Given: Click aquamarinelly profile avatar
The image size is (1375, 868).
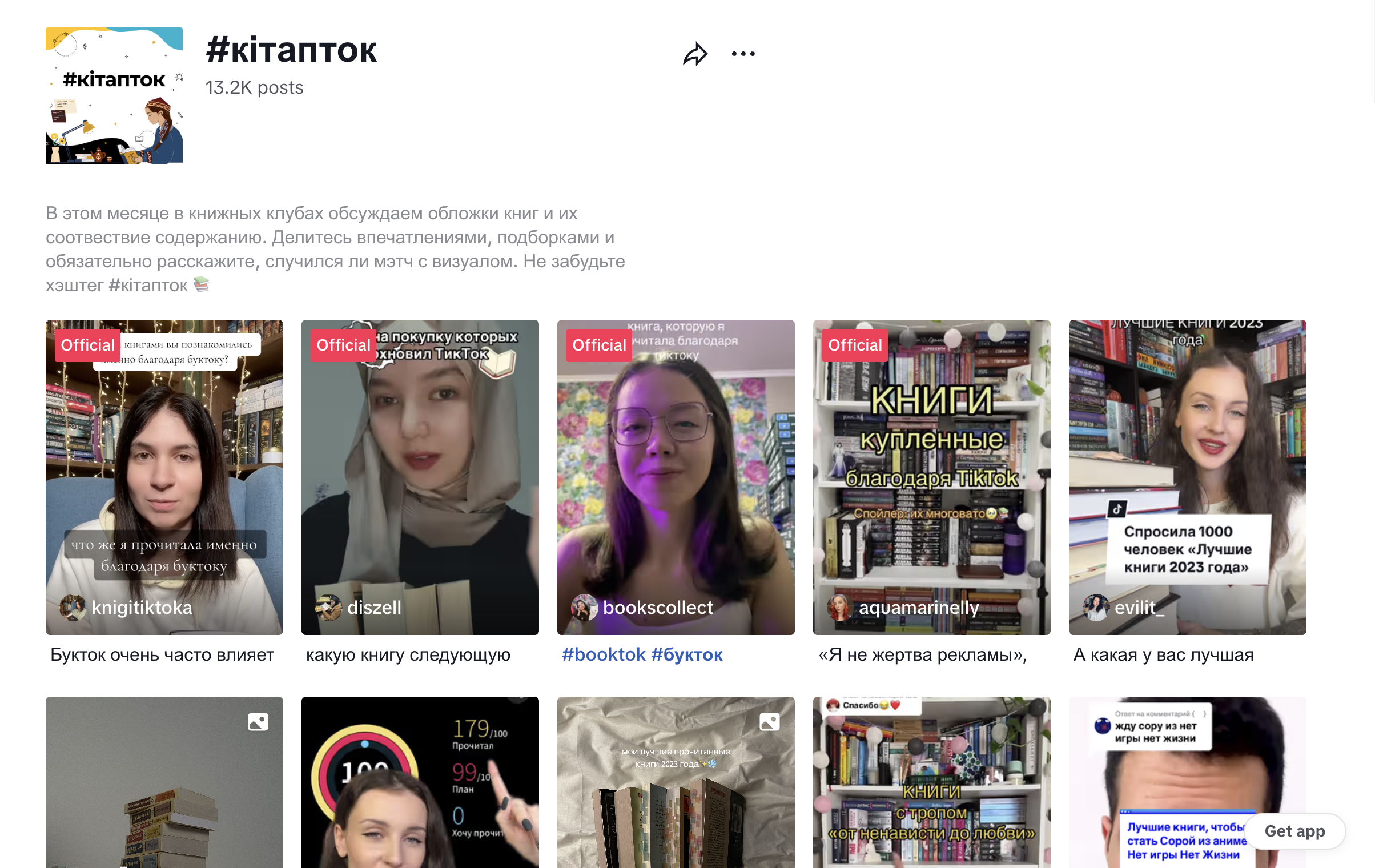Looking at the screenshot, I should coord(841,608).
